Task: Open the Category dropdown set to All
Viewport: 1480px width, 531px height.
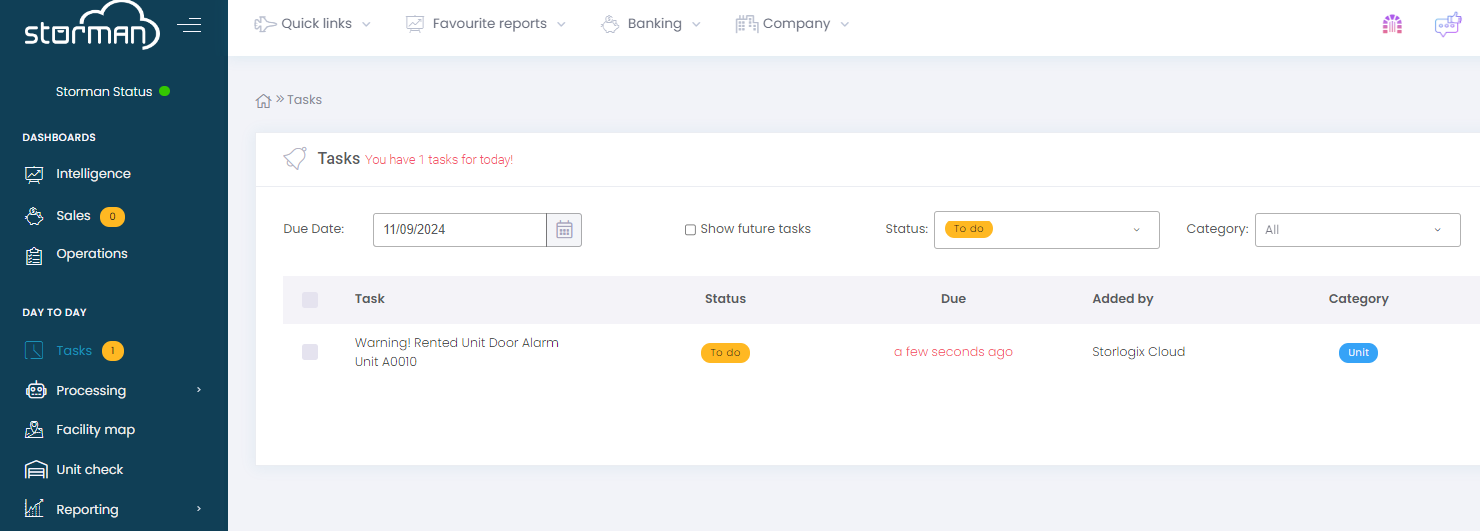Action: (x=1357, y=230)
